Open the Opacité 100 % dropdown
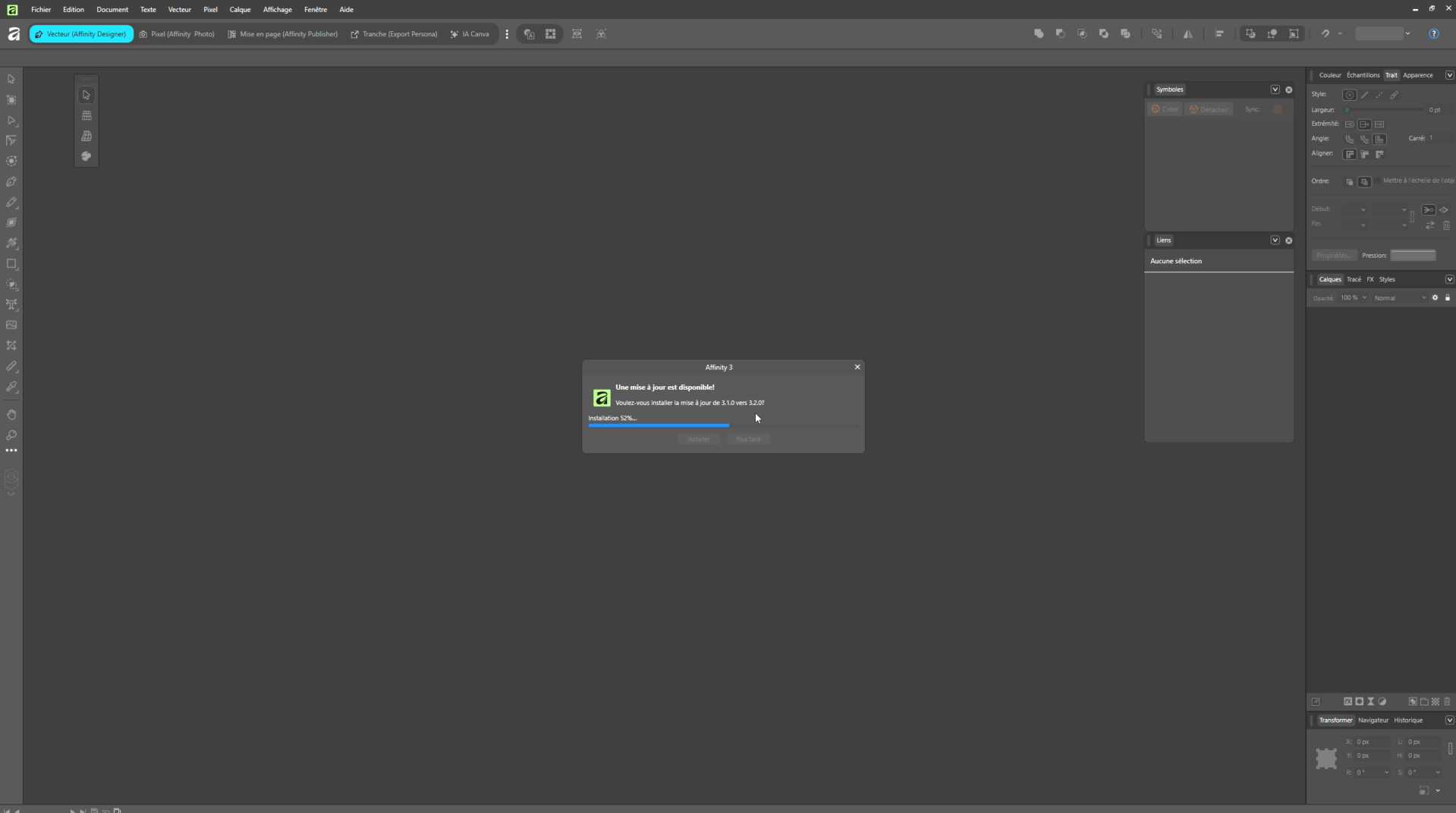The width and height of the screenshot is (1456, 813). [1353, 298]
